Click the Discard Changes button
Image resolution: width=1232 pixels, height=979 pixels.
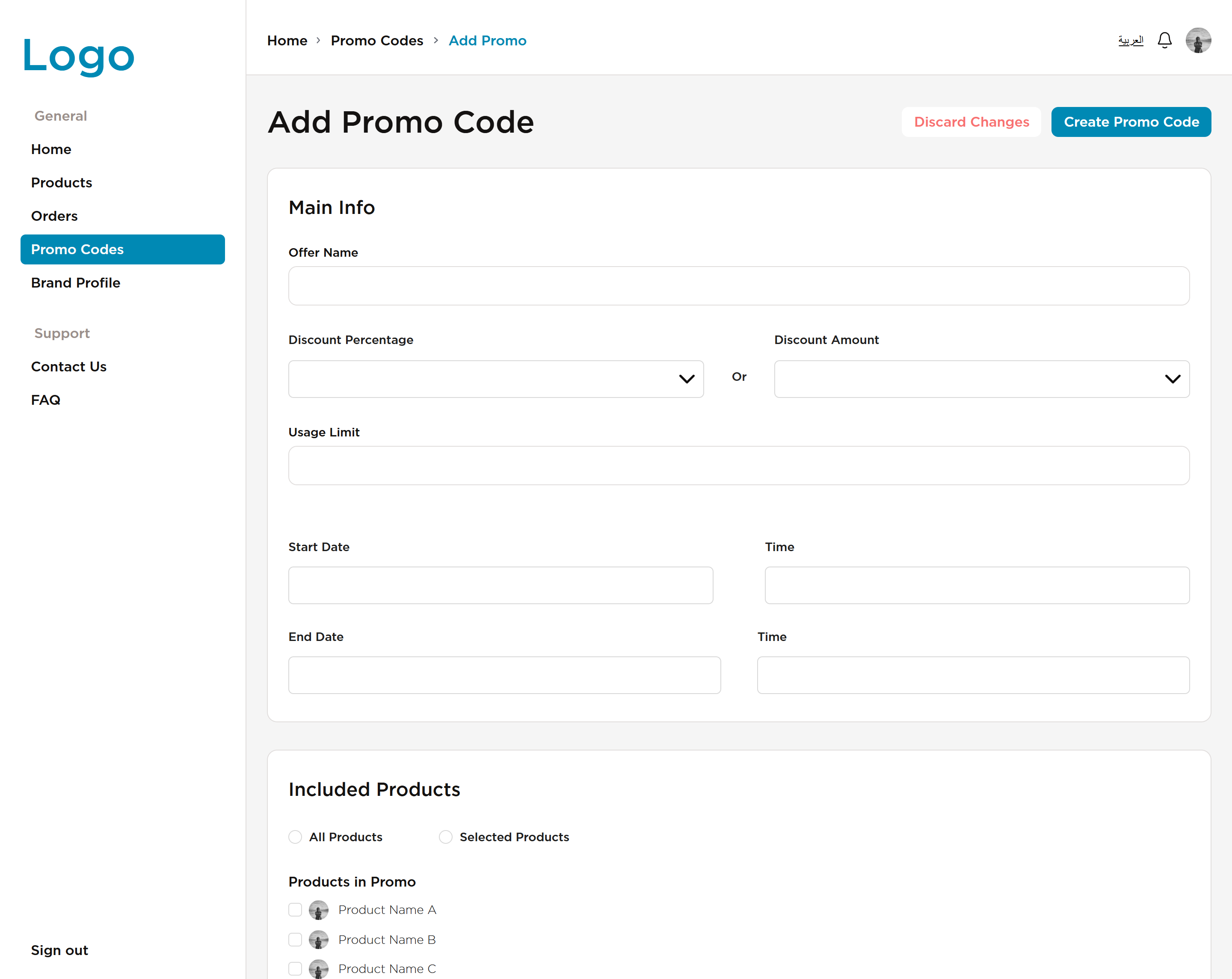(x=971, y=122)
